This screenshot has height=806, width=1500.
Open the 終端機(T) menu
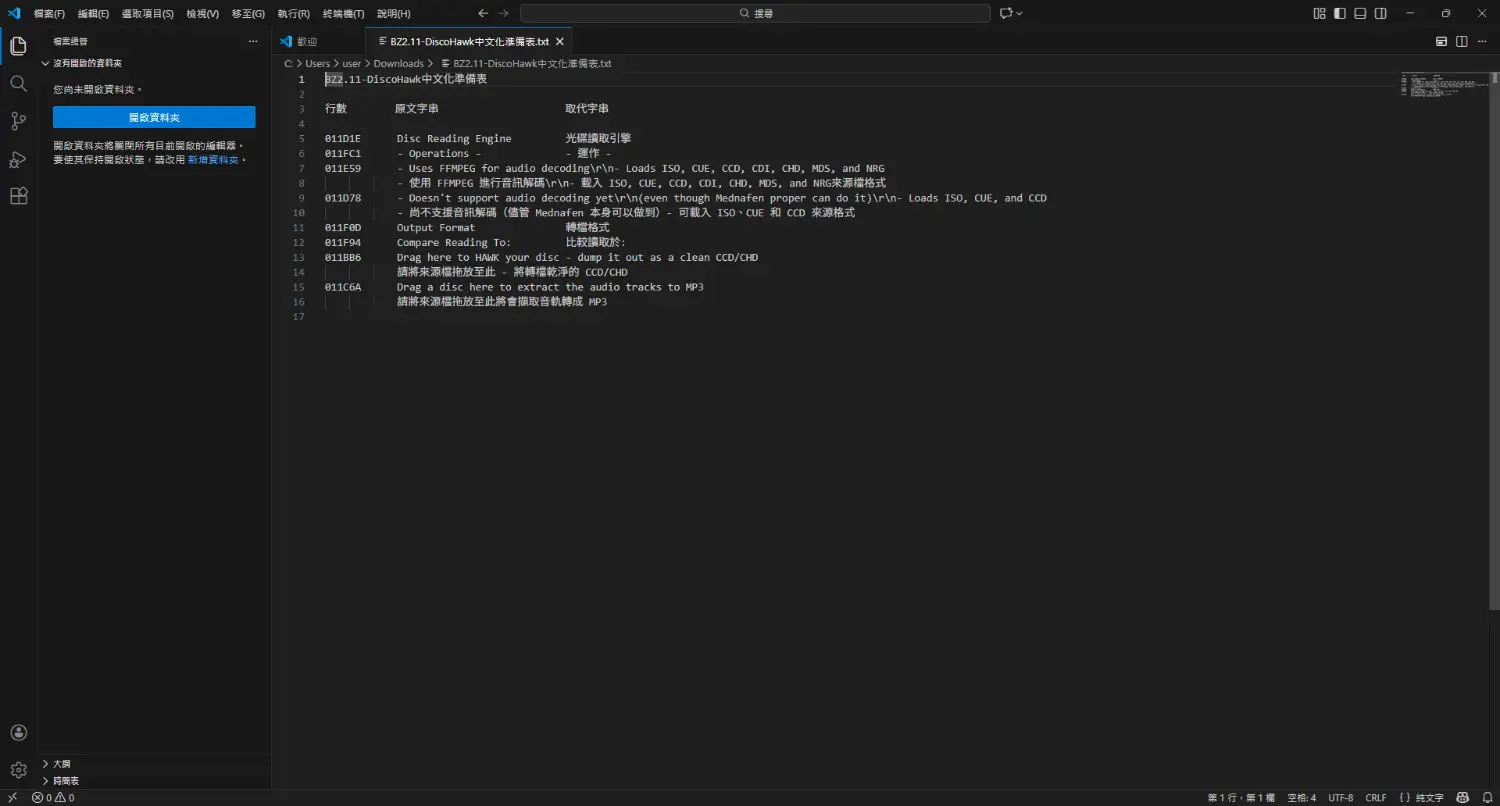tap(343, 14)
